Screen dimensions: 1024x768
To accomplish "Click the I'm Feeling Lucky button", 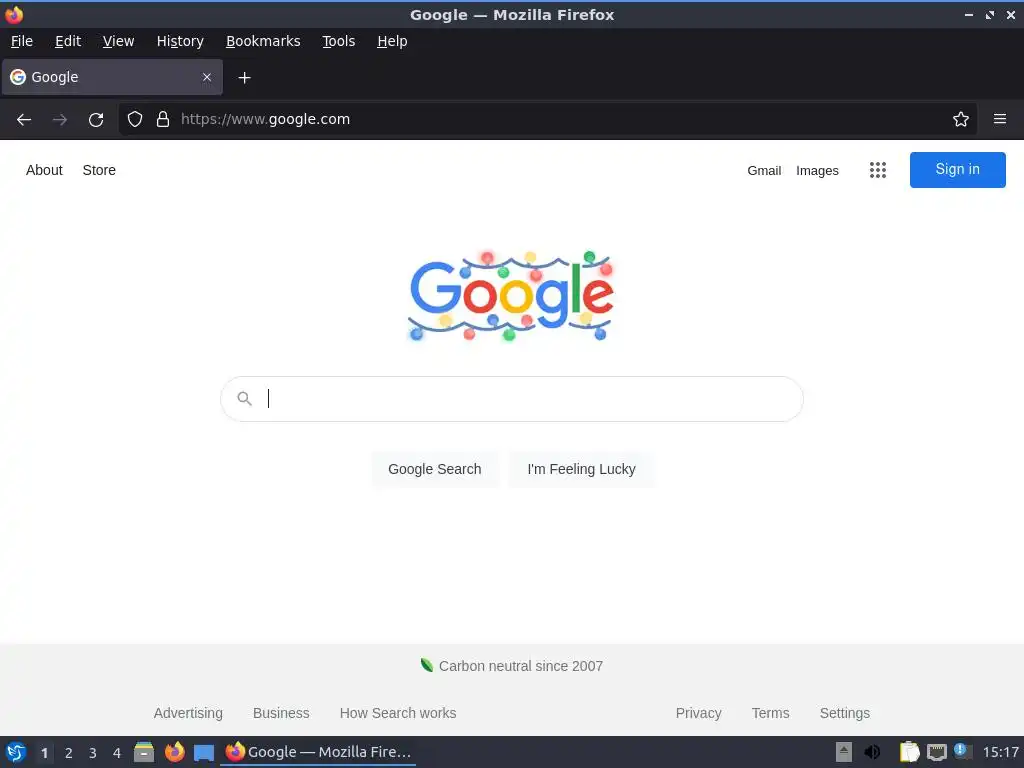I will 581,469.
